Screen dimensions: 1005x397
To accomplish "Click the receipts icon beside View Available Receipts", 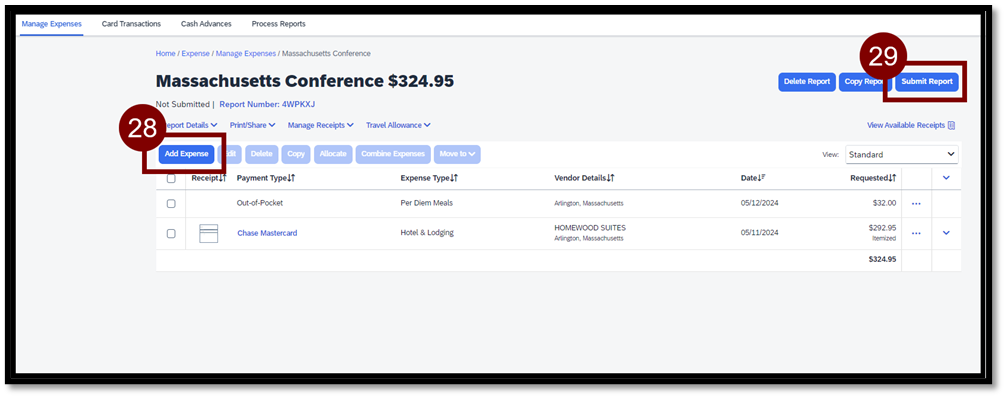I will coord(951,125).
